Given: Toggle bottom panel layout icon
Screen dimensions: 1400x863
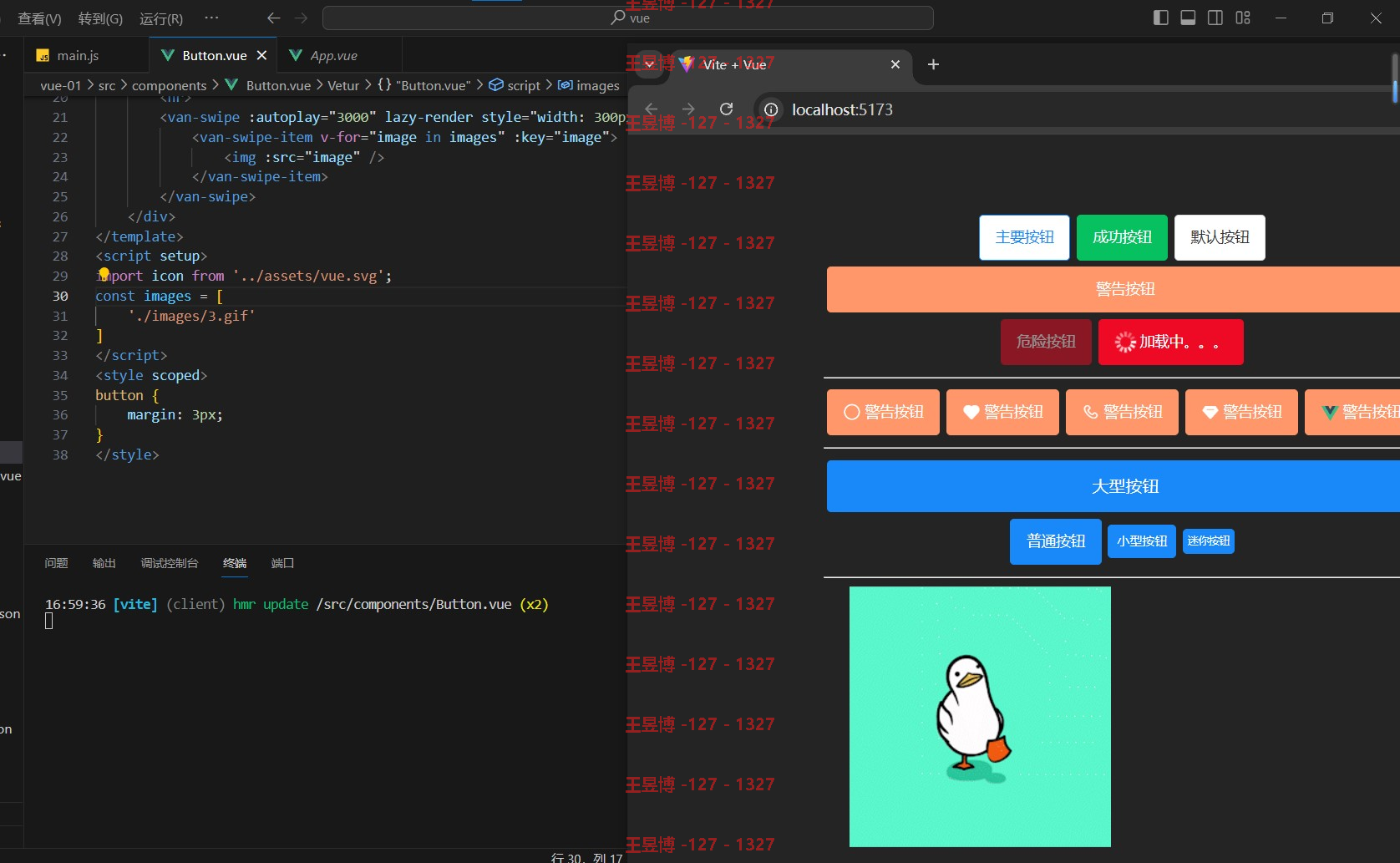Looking at the screenshot, I should [1188, 18].
